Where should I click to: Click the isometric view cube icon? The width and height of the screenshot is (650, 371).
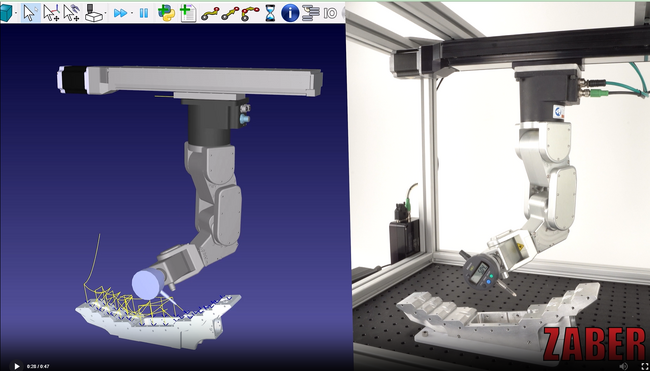[x=6, y=13]
